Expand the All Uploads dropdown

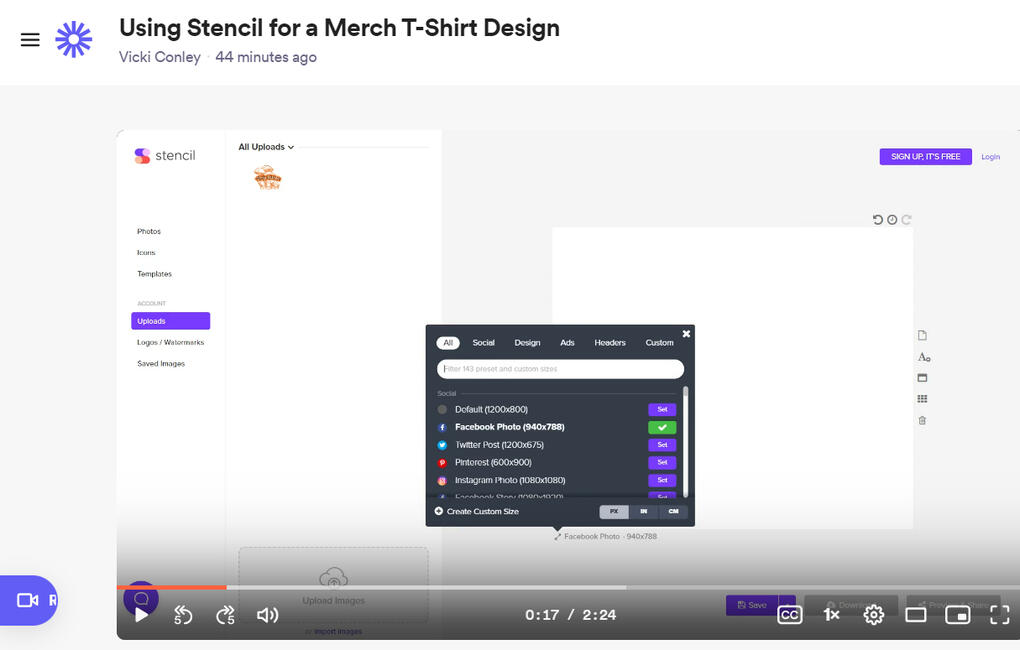point(266,147)
